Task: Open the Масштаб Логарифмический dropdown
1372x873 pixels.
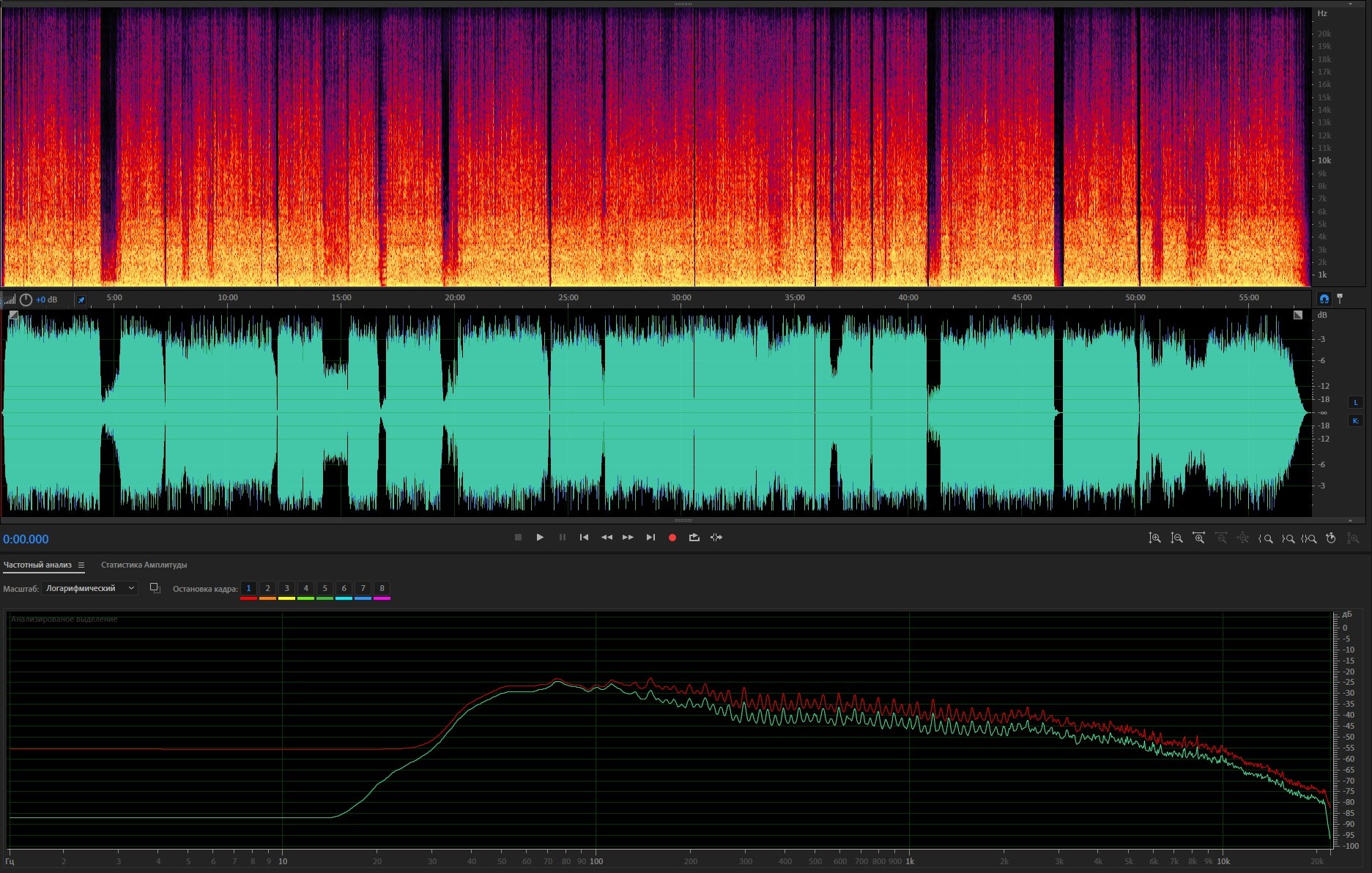Action: click(x=89, y=588)
